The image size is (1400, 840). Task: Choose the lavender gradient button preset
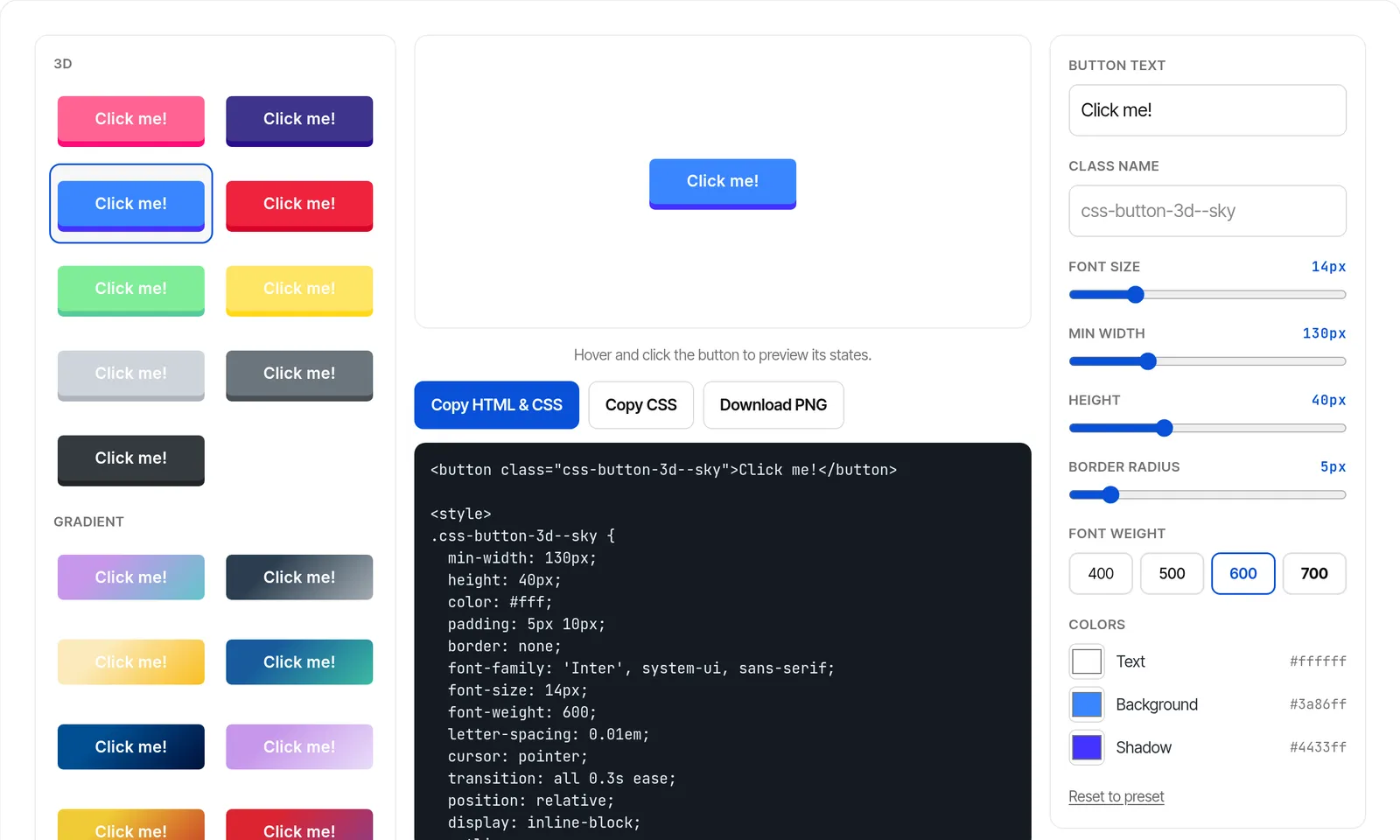tap(299, 747)
